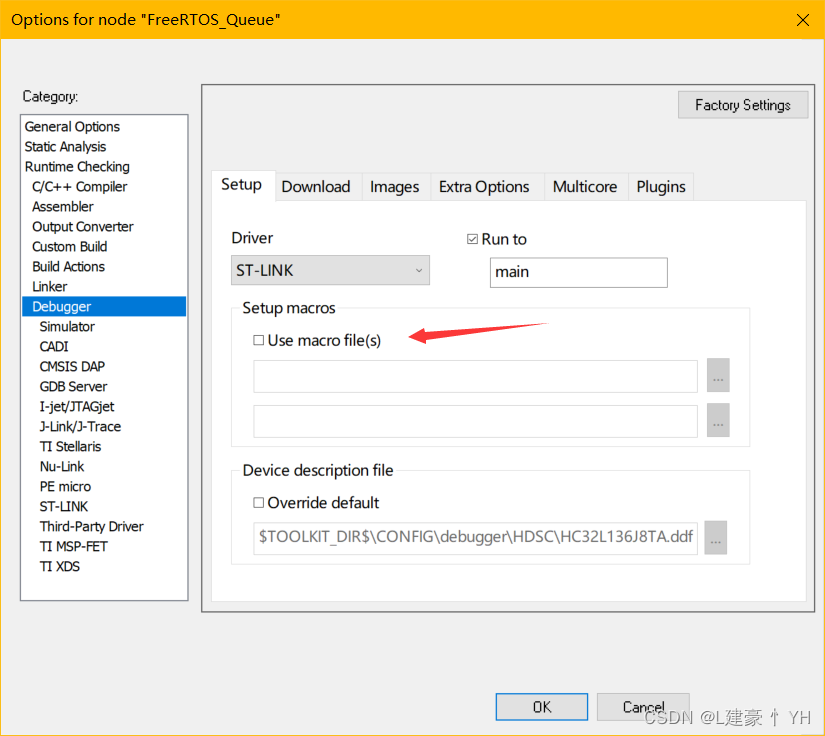825x736 pixels.
Task: Click the device description file path field
Action: click(475, 538)
